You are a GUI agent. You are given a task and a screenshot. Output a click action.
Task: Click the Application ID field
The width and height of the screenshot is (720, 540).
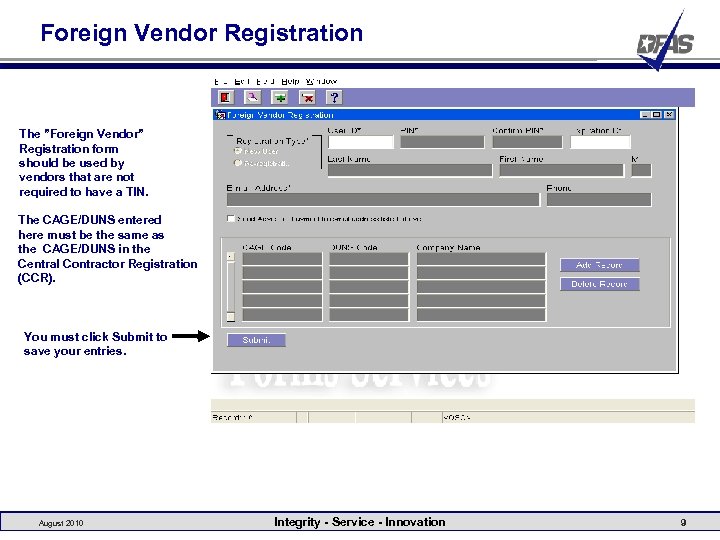pyautogui.click(x=601, y=142)
